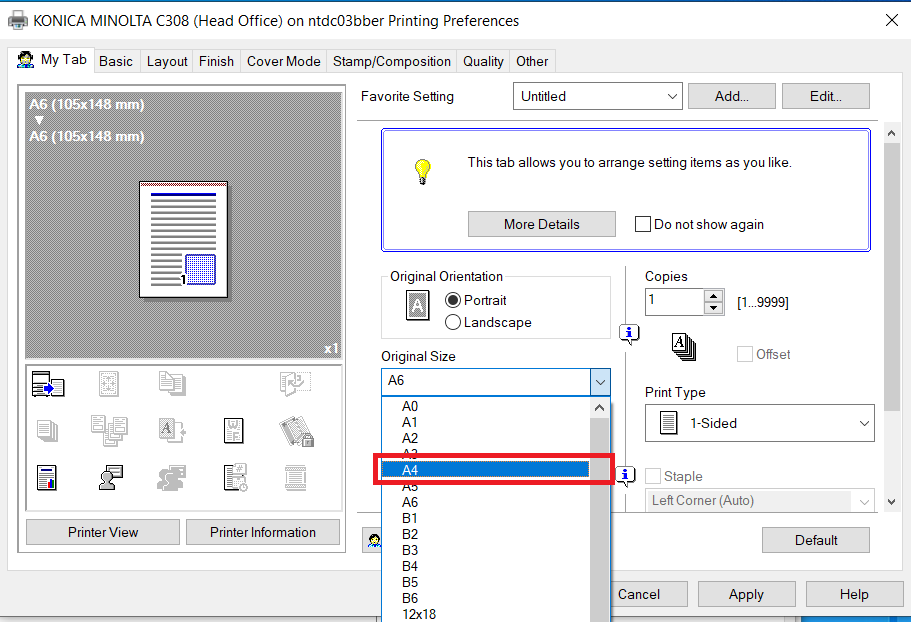Choose B5 in the open size list
The height and width of the screenshot is (622, 911).
[485, 582]
